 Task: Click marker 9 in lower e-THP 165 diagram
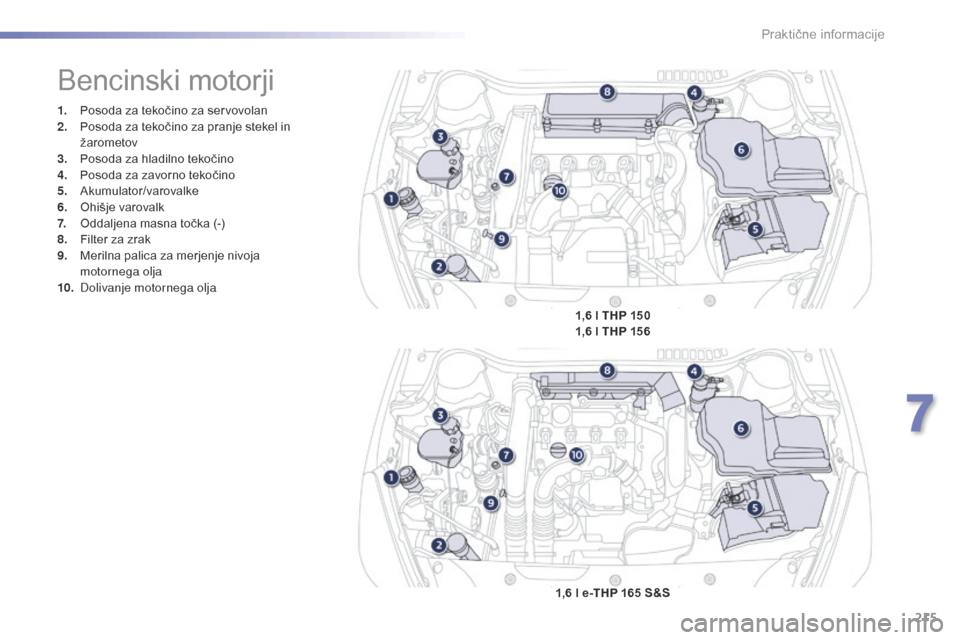491,503
